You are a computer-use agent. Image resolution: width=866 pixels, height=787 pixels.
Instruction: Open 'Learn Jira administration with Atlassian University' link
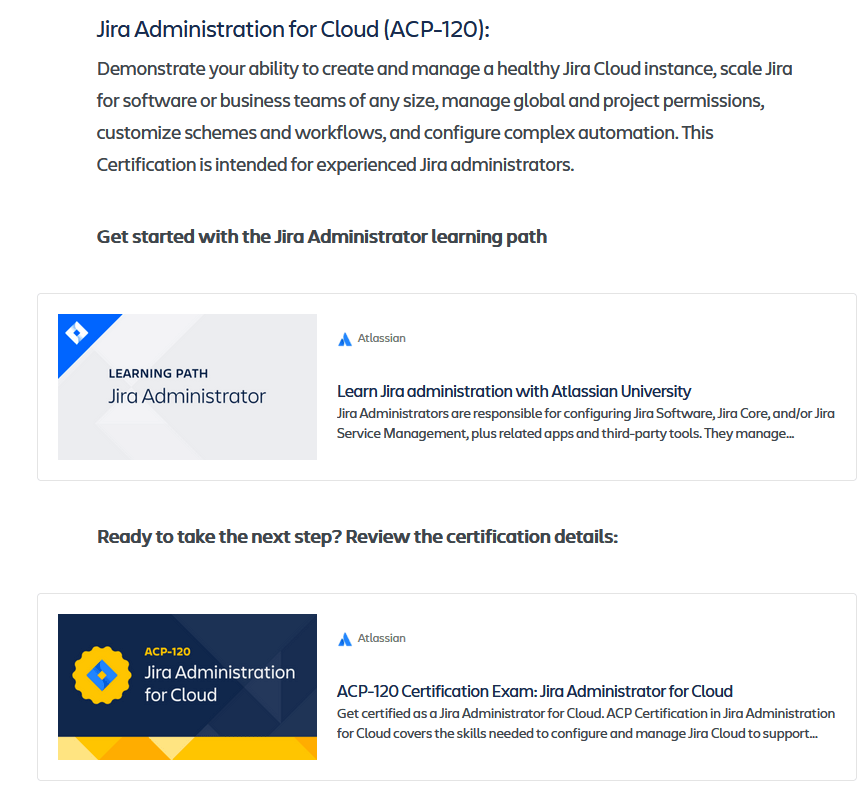click(514, 391)
